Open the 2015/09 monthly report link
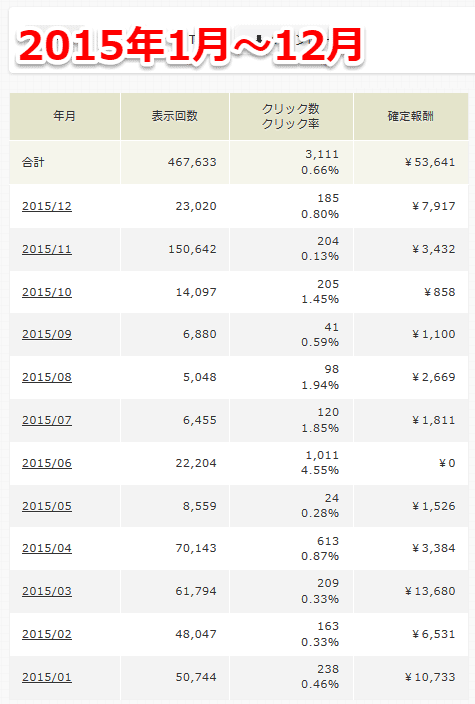The image size is (475, 704). [47, 334]
